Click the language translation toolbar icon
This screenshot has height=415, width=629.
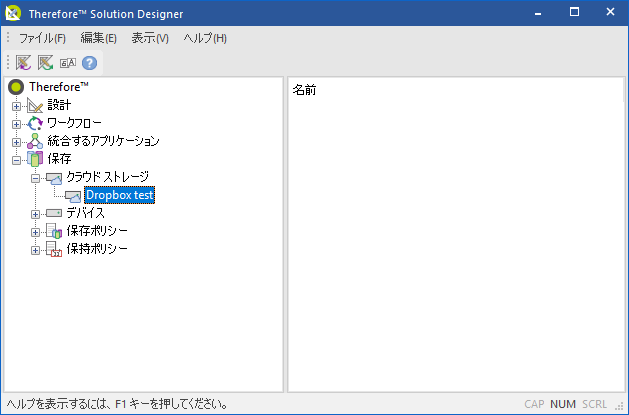click(x=67, y=63)
